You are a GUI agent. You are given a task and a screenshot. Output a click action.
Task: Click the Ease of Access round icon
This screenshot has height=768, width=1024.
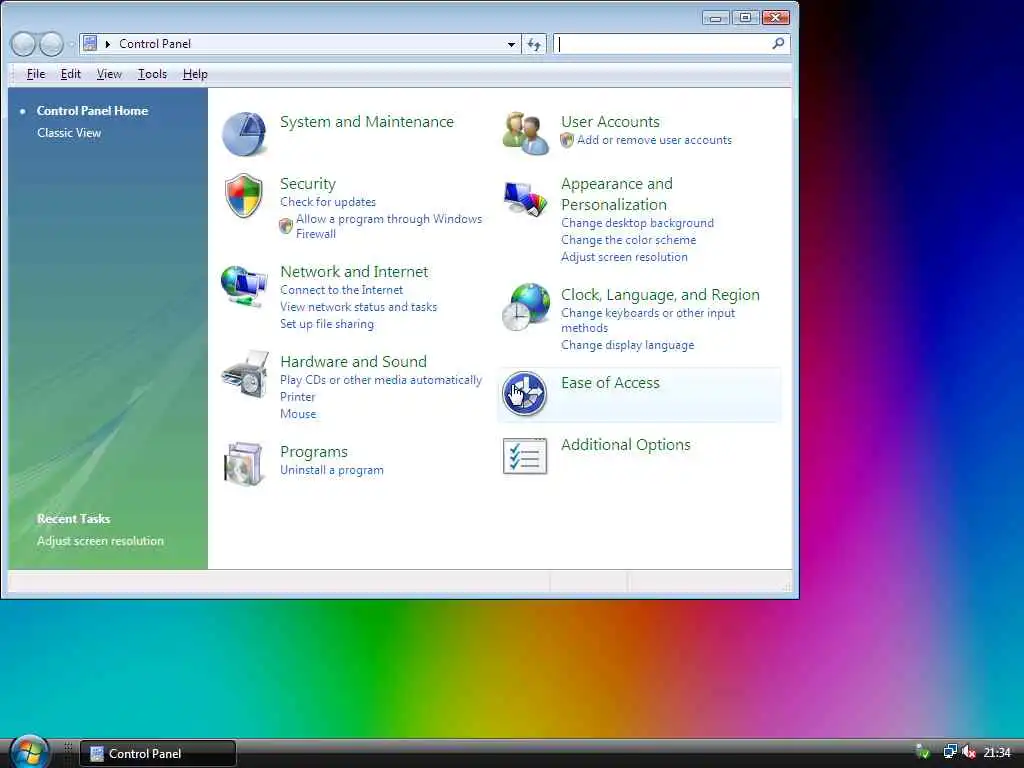524,394
